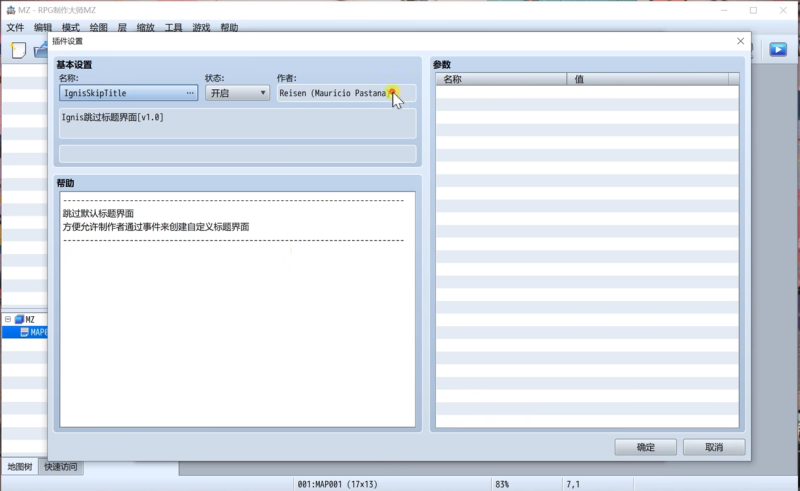
Task: Select the MAP001 map in tree
Action: click(34, 332)
